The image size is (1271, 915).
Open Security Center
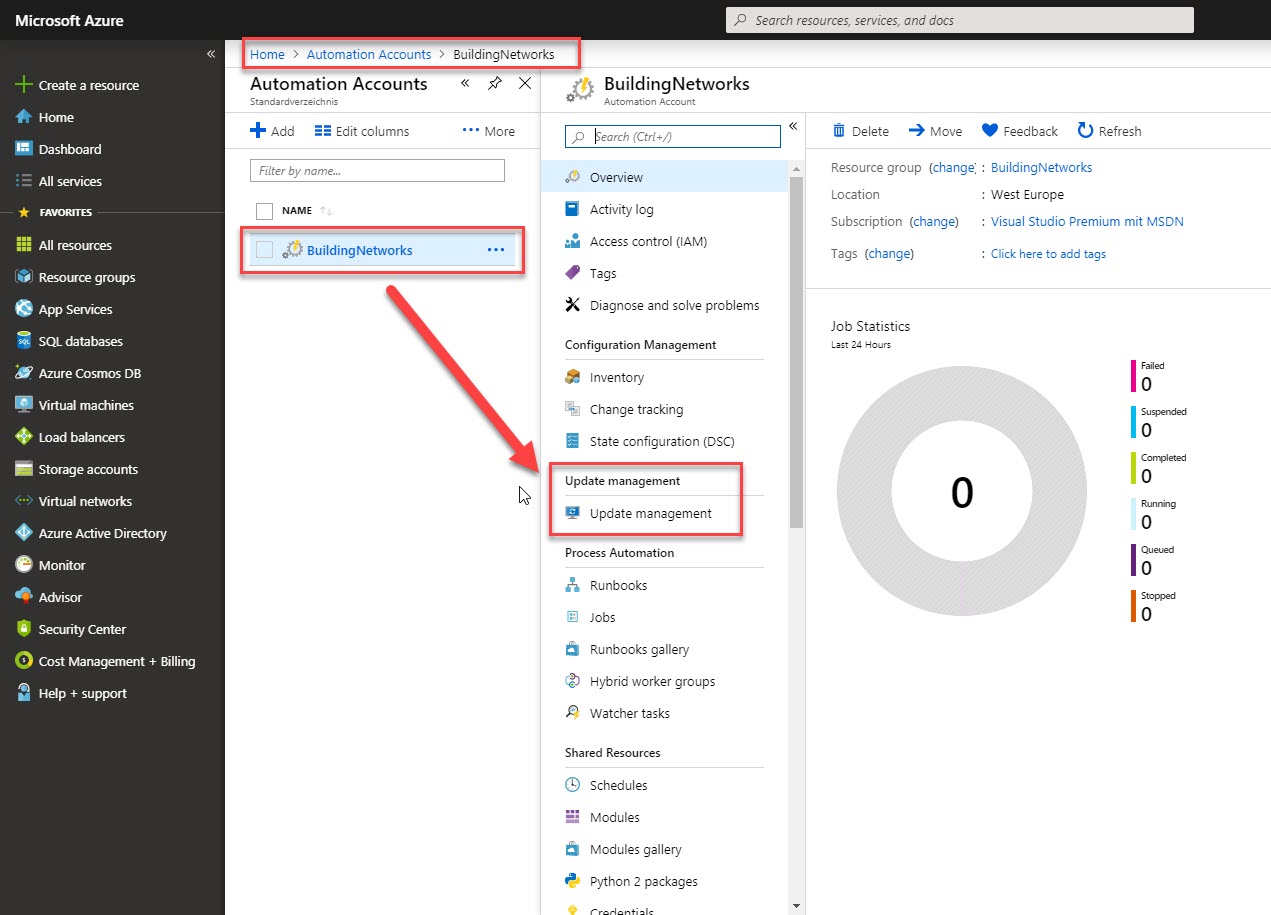[x=82, y=629]
